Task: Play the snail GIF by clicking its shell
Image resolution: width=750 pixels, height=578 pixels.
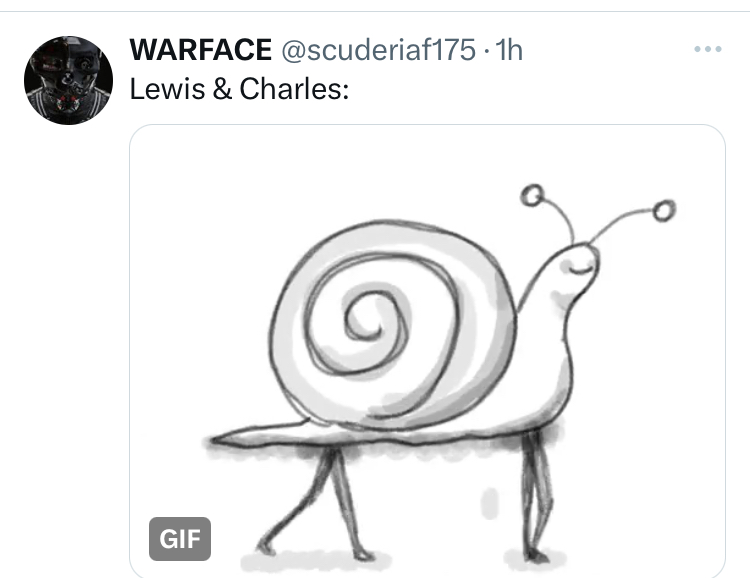Action: 392,325
